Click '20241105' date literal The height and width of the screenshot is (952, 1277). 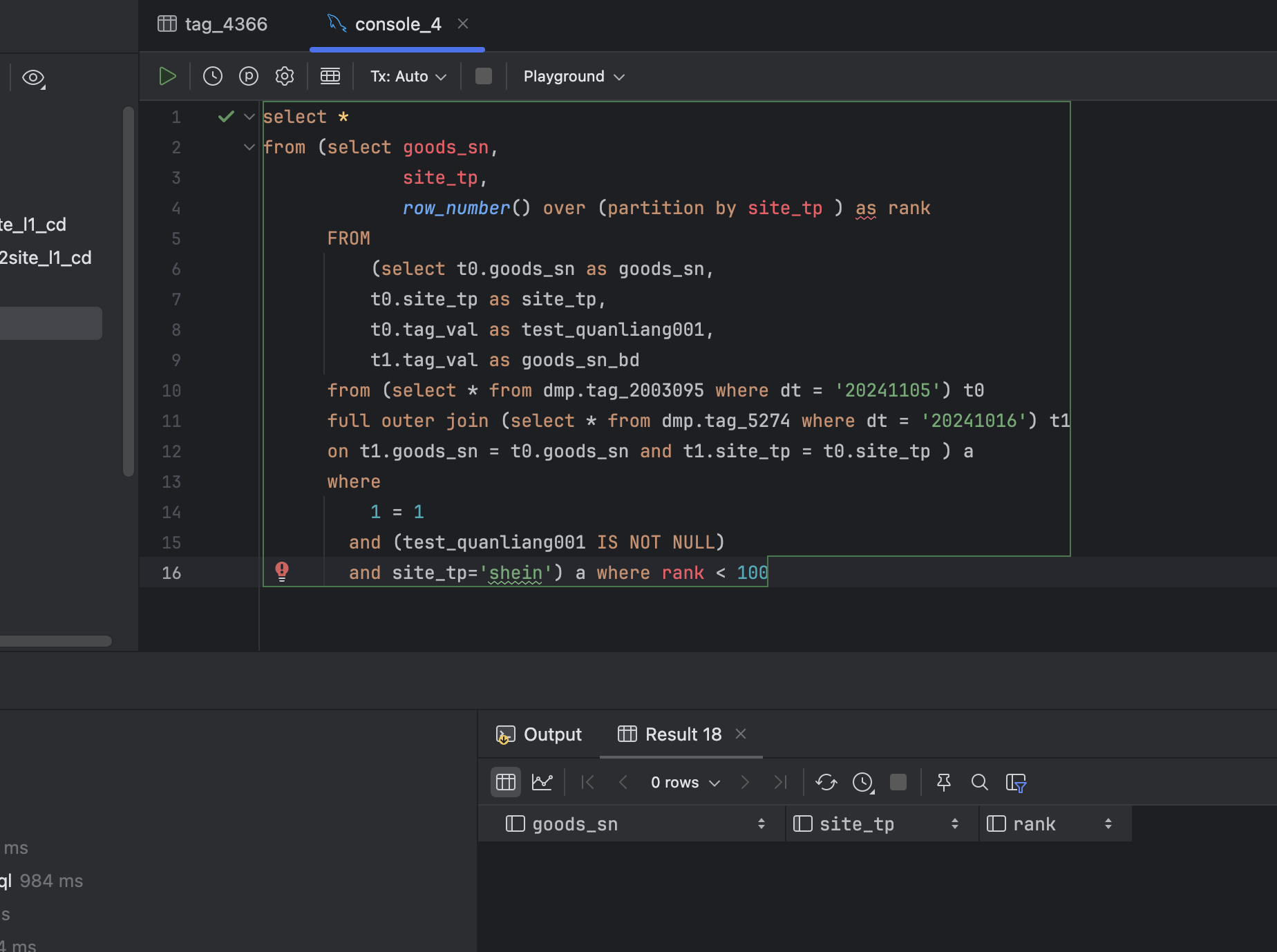[888, 390]
